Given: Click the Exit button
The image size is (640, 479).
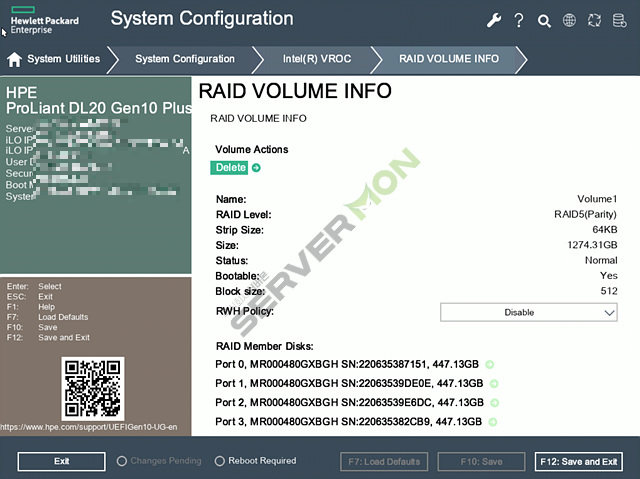Looking at the screenshot, I should pos(62,461).
